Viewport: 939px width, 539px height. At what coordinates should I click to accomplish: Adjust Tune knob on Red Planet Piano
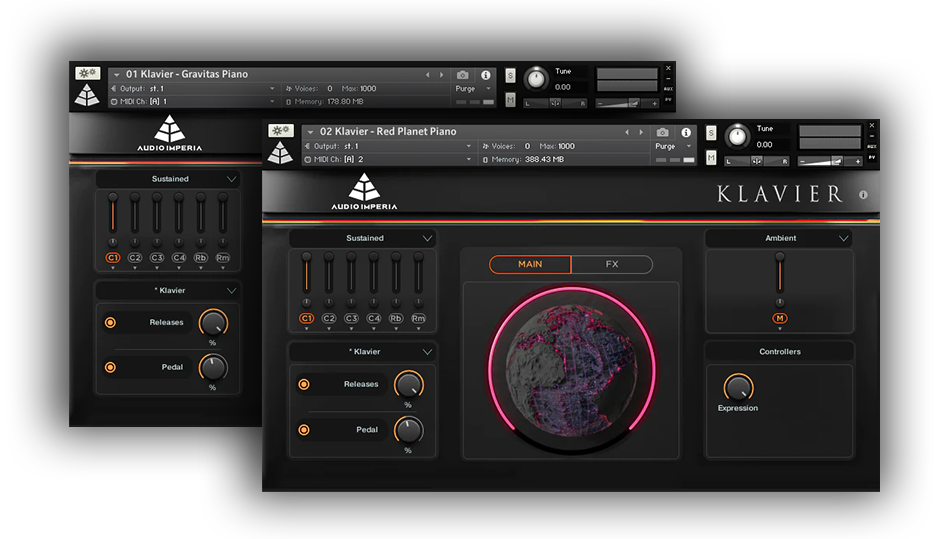[x=738, y=137]
